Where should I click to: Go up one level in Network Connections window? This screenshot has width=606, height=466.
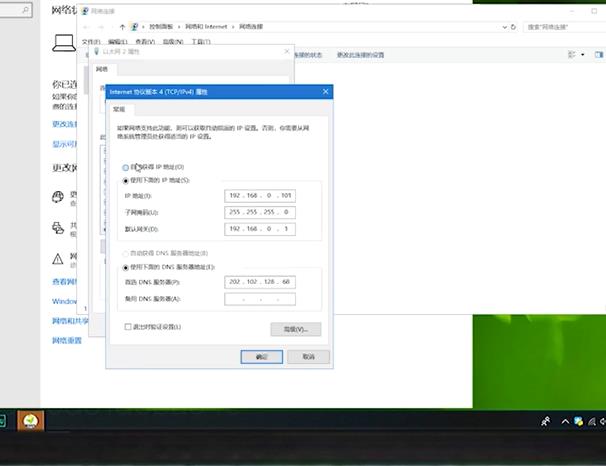pos(123,27)
